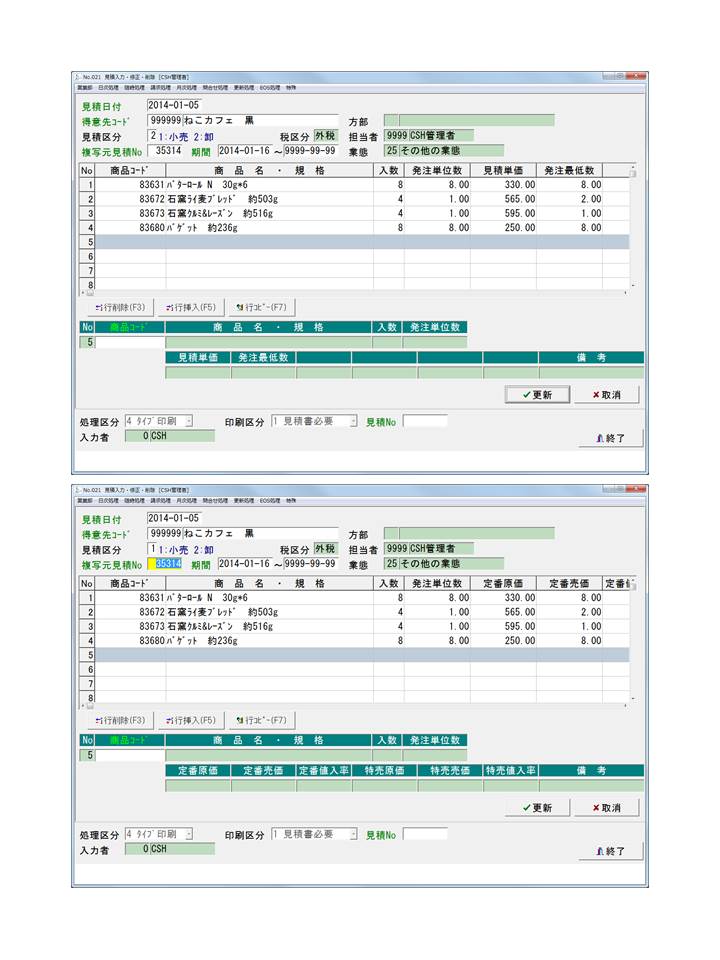Open 請求処理 menu in upper window

pyautogui.click(x=161, y=88)
